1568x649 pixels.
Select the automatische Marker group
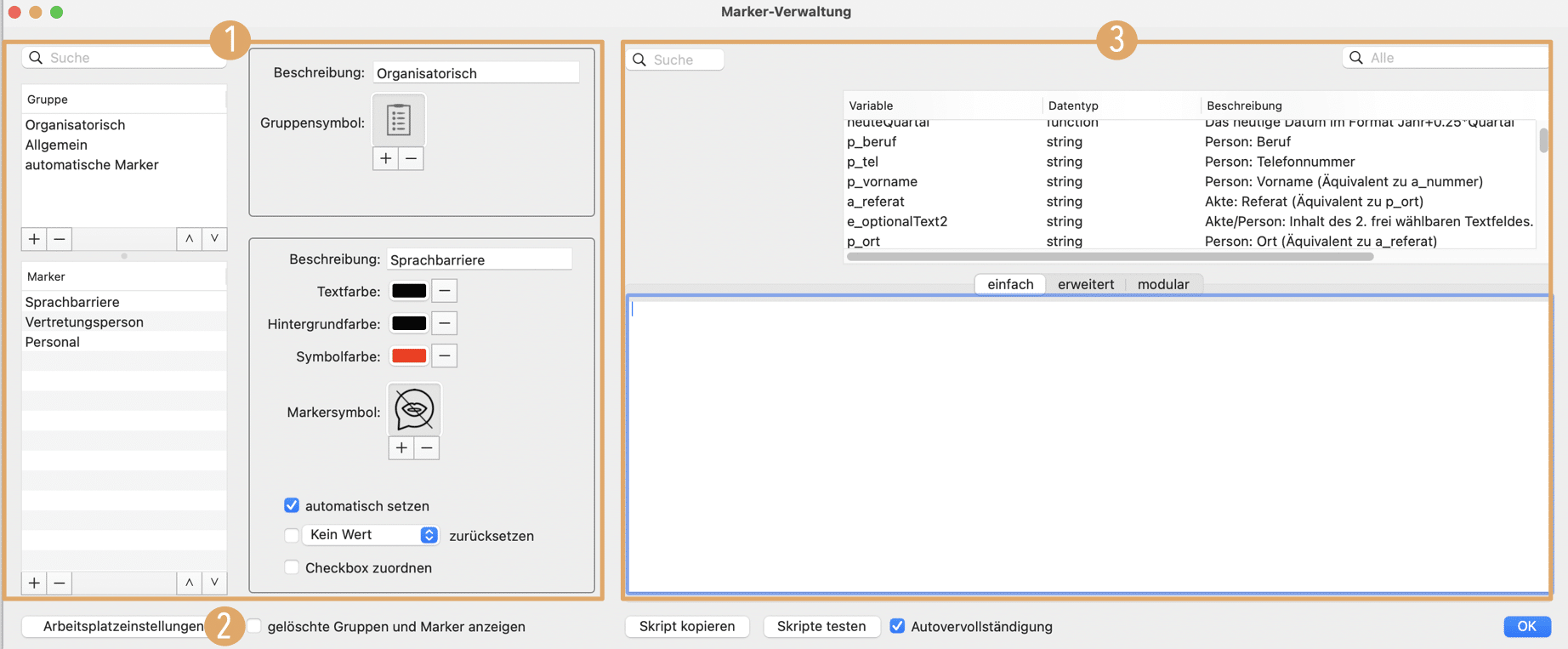point(124,165)
